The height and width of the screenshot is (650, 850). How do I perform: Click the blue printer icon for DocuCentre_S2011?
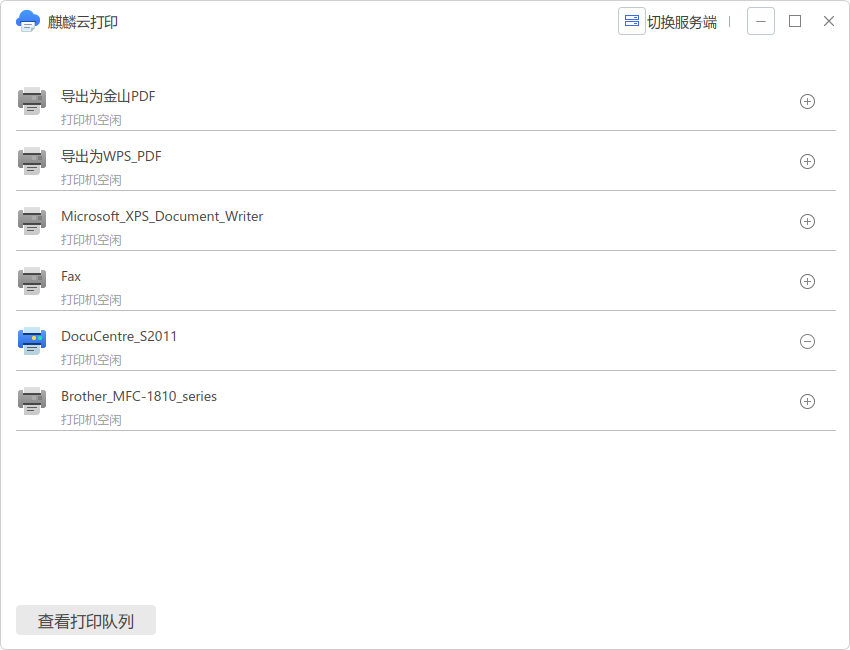[x=32, y=341]
